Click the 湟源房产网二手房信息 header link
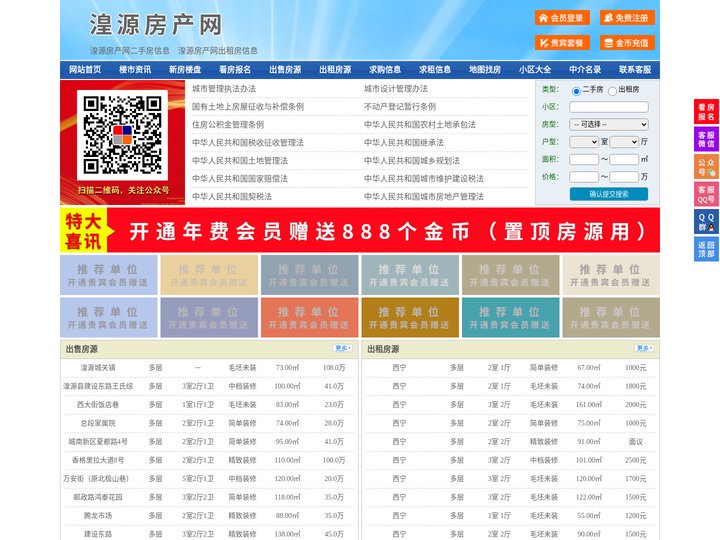 pos(130,51)
